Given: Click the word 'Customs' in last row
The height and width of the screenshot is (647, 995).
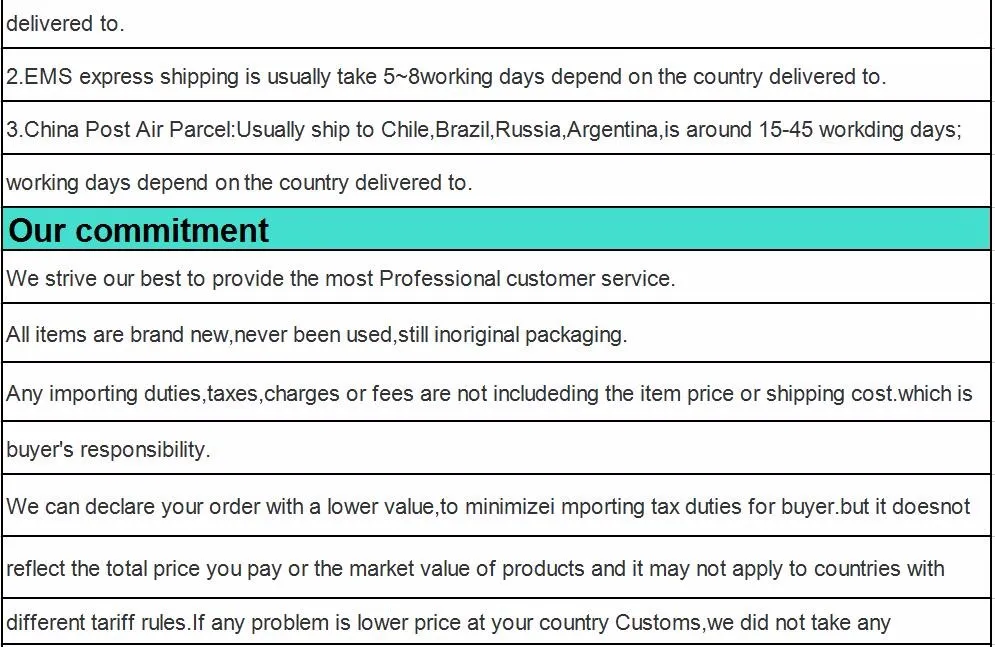Looking at the screenshot, I should 658,622.
